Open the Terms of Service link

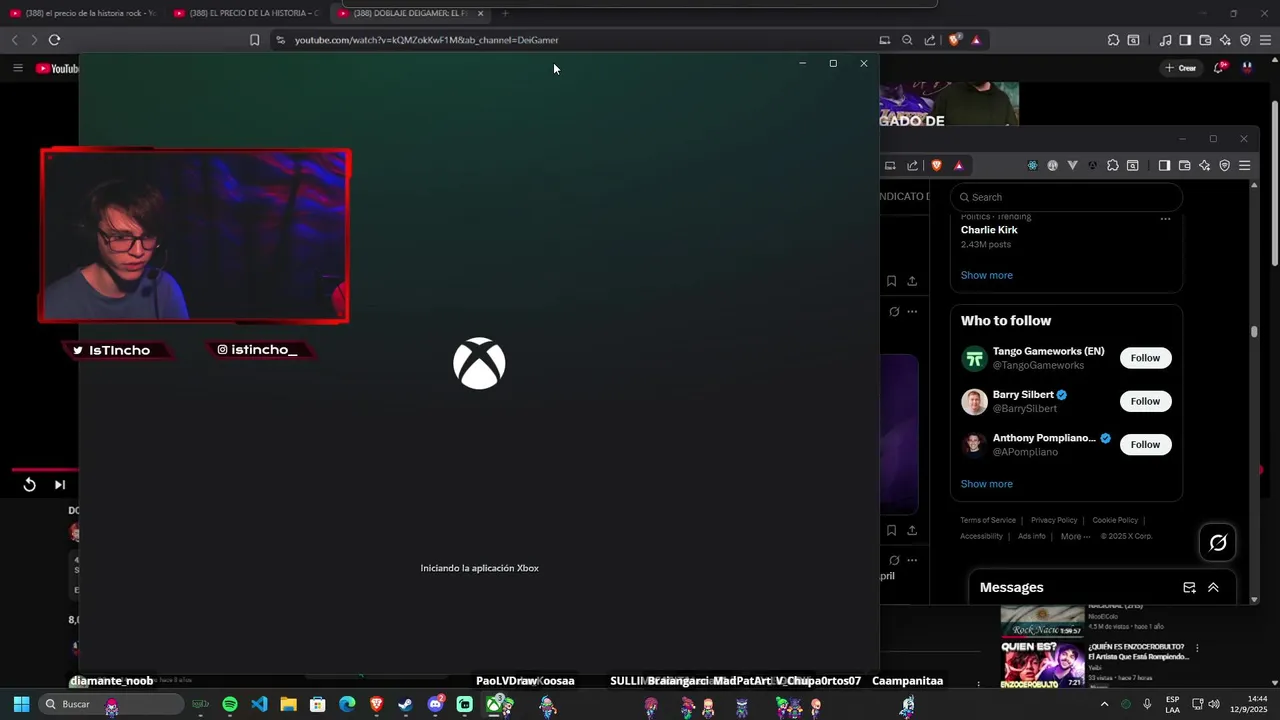tap(988, 520)
